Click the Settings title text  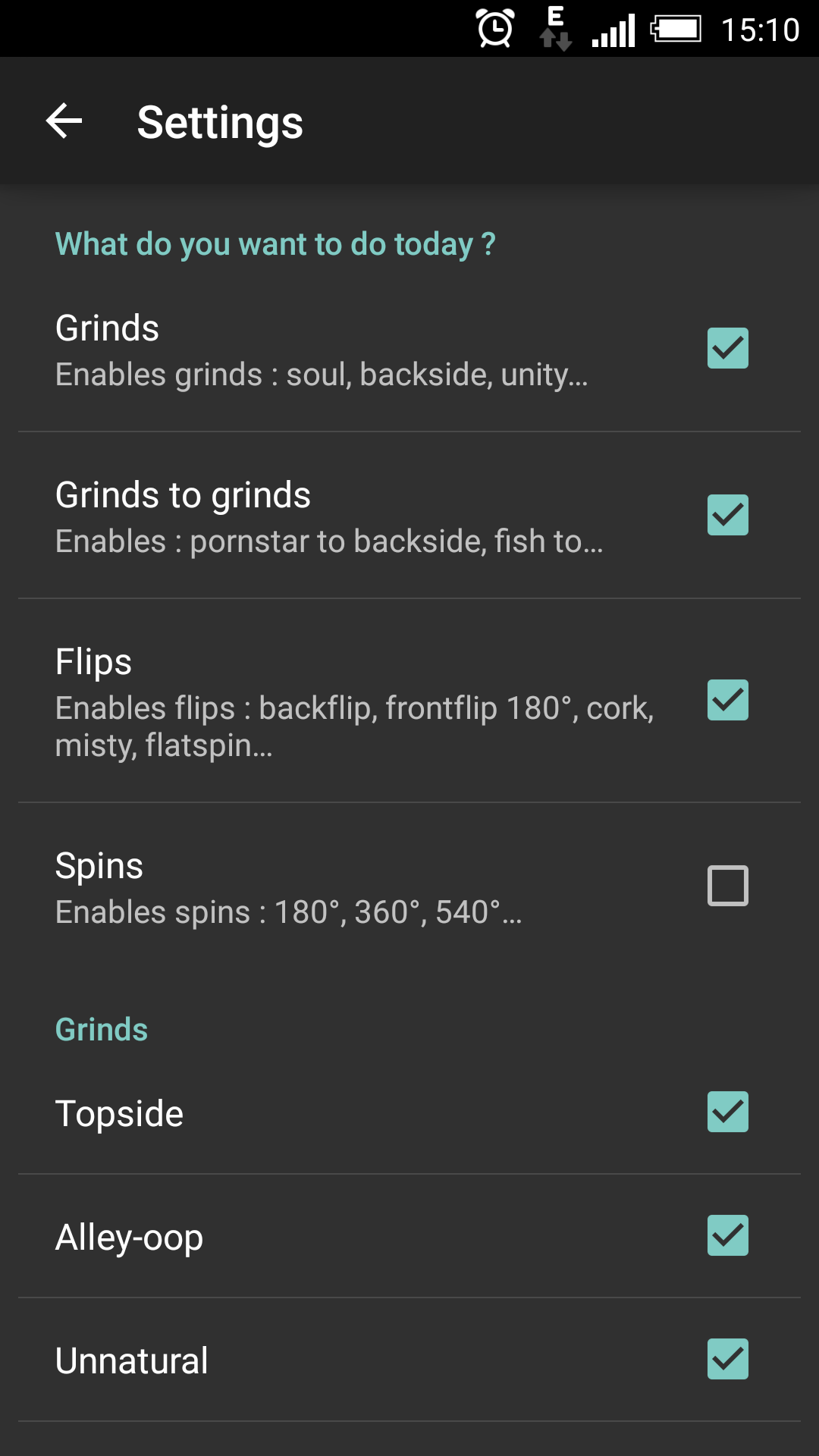pyautogui.click(x=220, y=123)
